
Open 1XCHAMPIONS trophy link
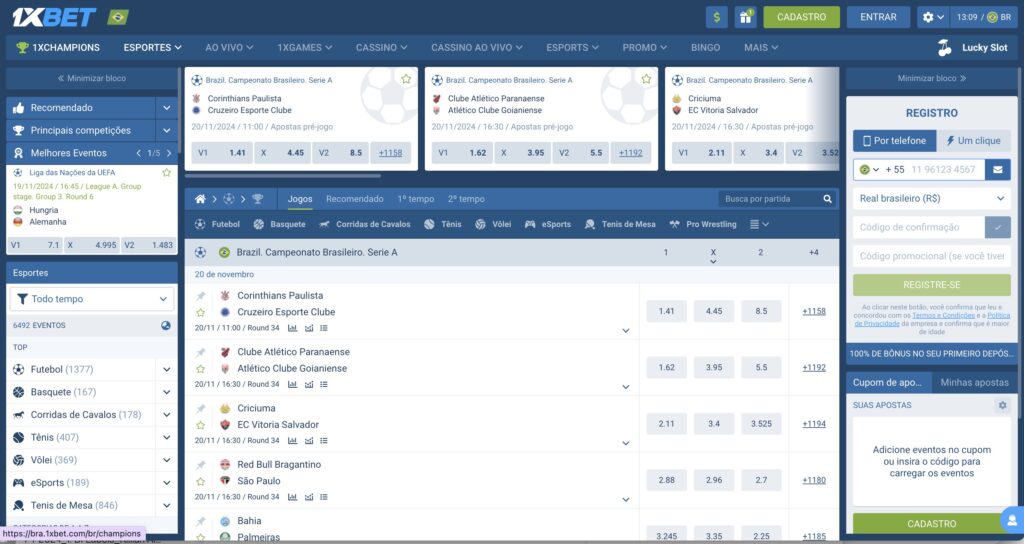58,48
